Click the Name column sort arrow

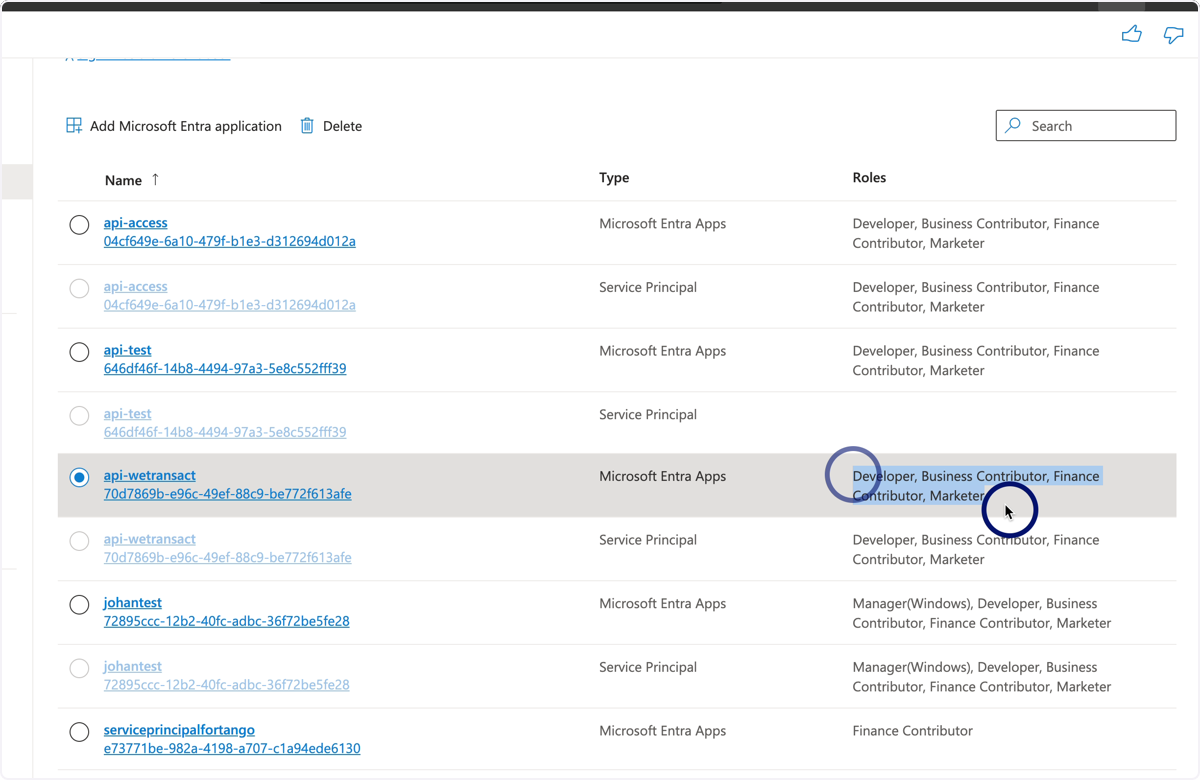[155, 179]
